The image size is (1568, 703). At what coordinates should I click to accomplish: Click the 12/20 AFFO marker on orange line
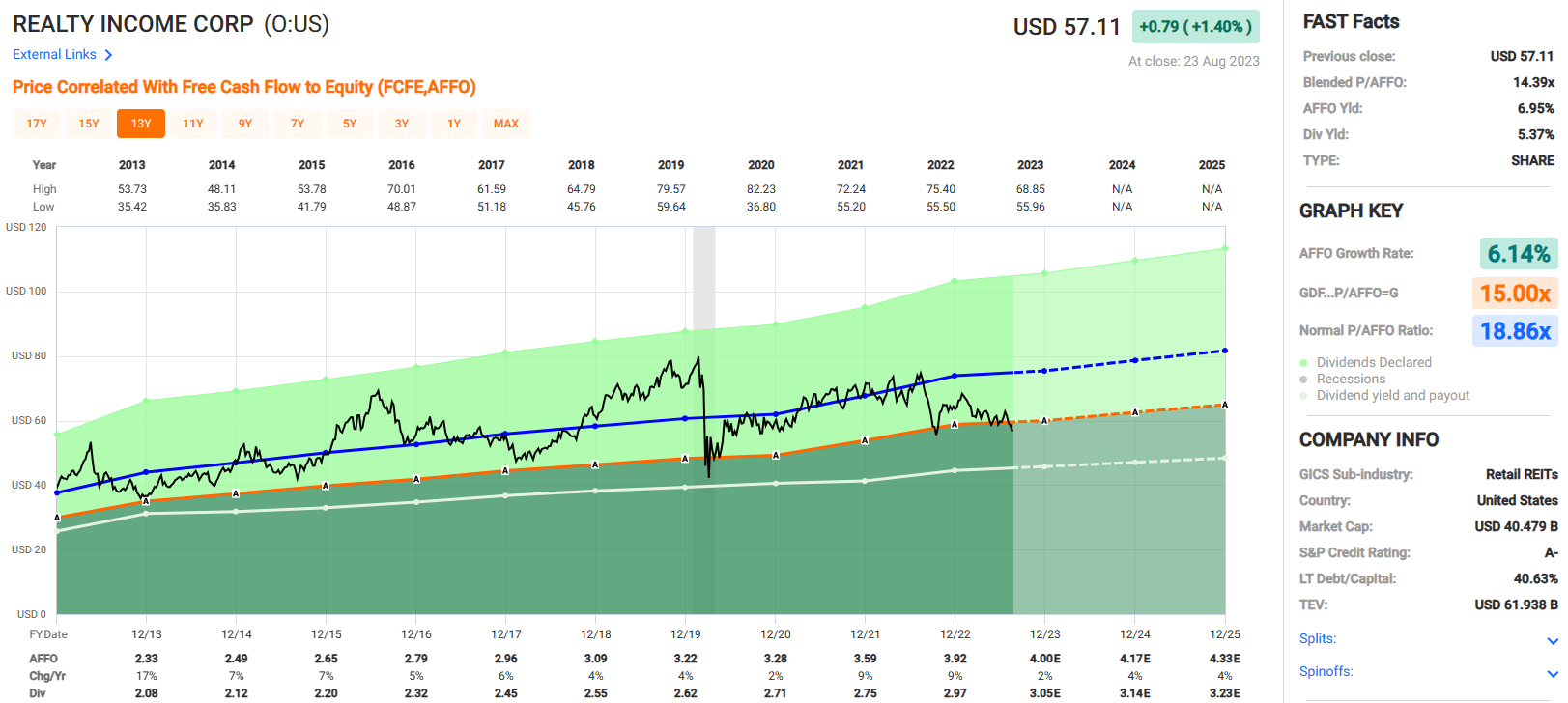click(776, 455)
